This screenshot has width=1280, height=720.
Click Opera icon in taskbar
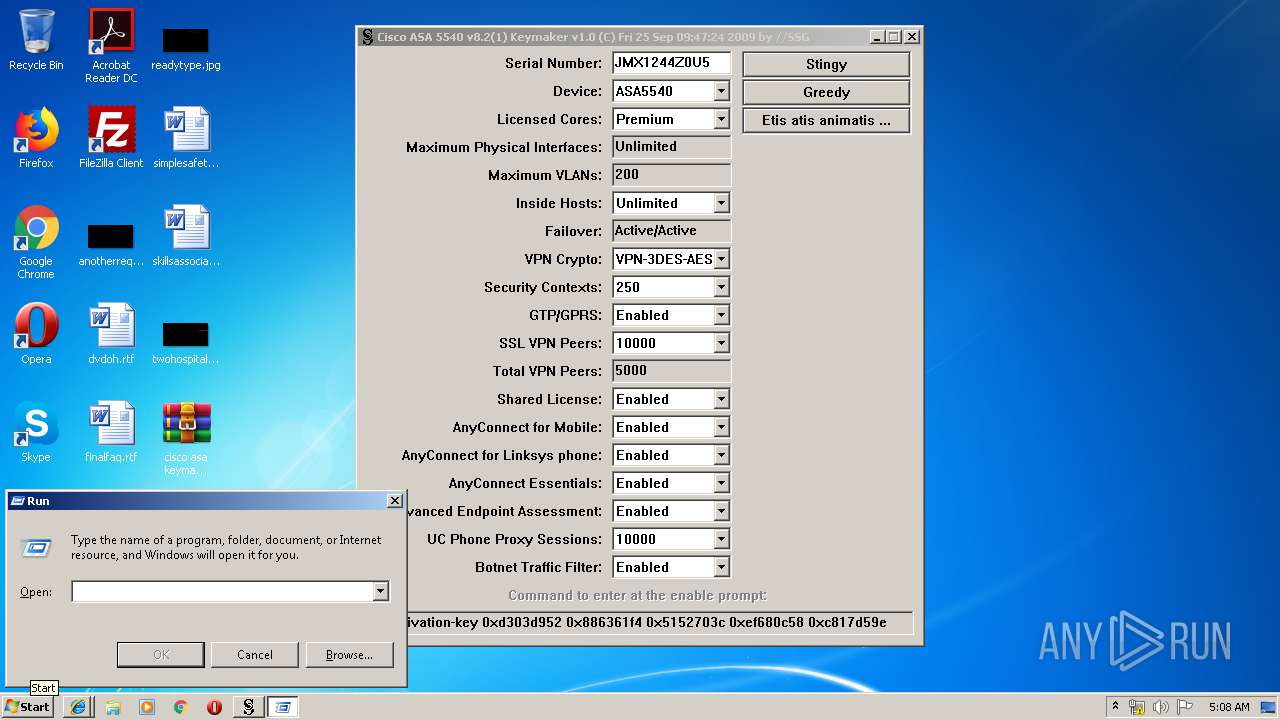point(214,707)
